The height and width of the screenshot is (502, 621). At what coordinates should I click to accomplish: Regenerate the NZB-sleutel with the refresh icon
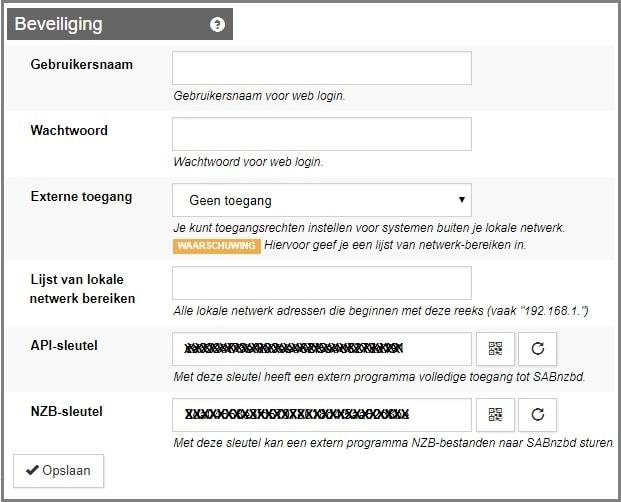pos(537,414)
